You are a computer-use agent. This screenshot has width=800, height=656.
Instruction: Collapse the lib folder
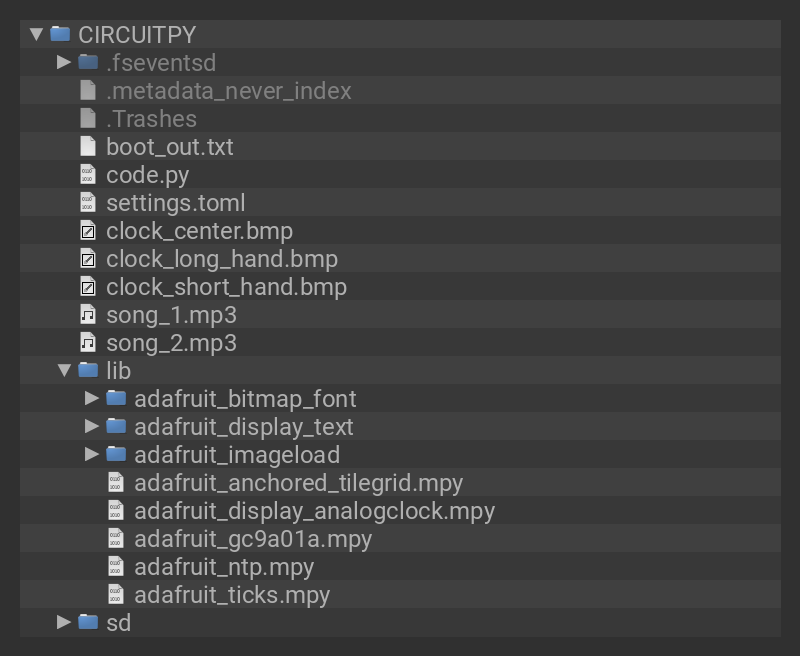[x=64, y=371]
